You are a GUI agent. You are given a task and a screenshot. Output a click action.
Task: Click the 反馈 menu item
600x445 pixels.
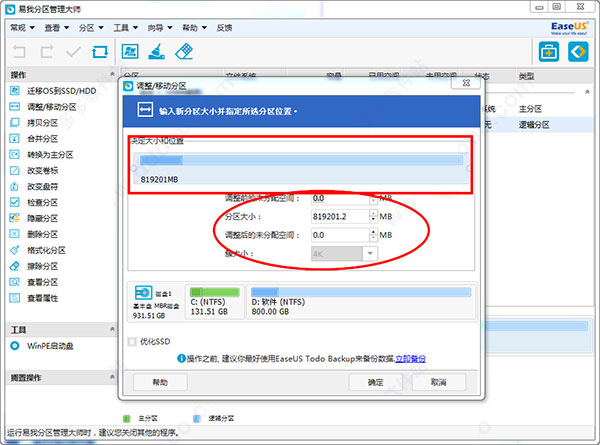224,28
